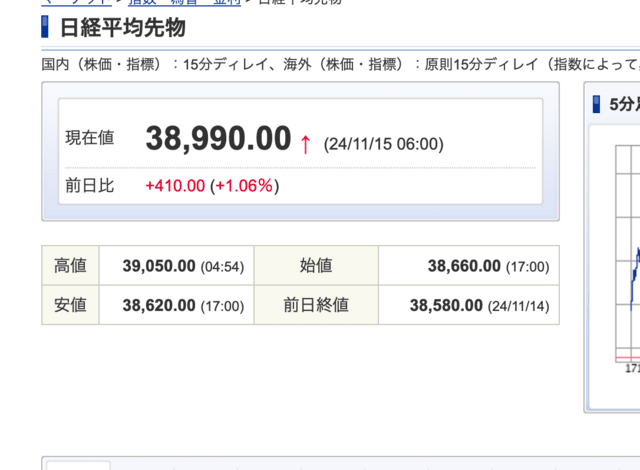Click the 前日終値 header cell

(x=316, y=305)
